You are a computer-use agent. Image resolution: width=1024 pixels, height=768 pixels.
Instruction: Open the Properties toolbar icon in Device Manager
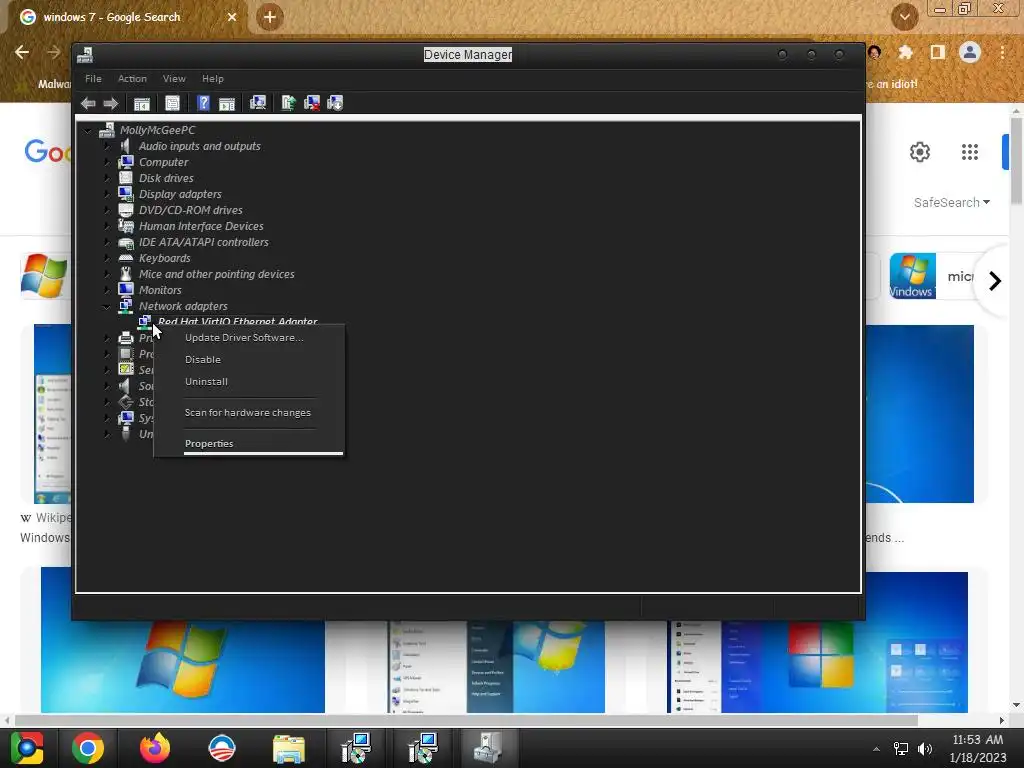(172, 103)
